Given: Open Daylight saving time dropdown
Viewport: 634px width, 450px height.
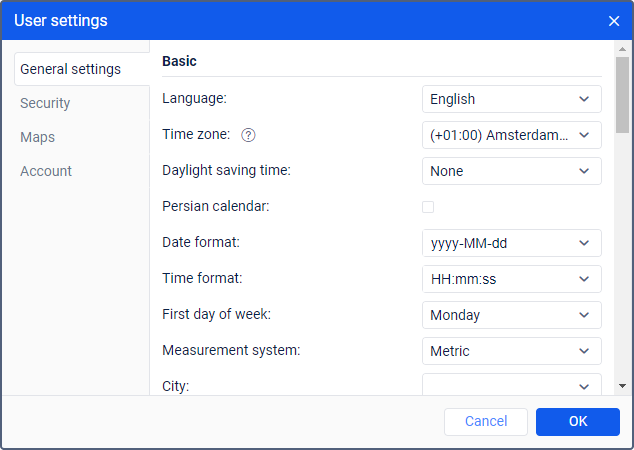Looking at the screenshot, I should pyautogui.click(x=511, y=171).
